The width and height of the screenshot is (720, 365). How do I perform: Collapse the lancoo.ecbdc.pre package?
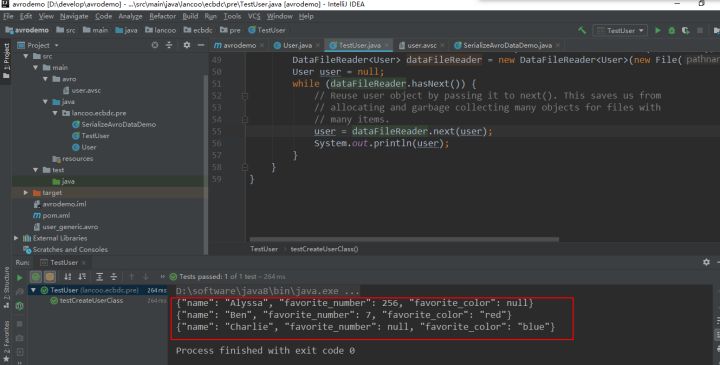tap(55, 113)
